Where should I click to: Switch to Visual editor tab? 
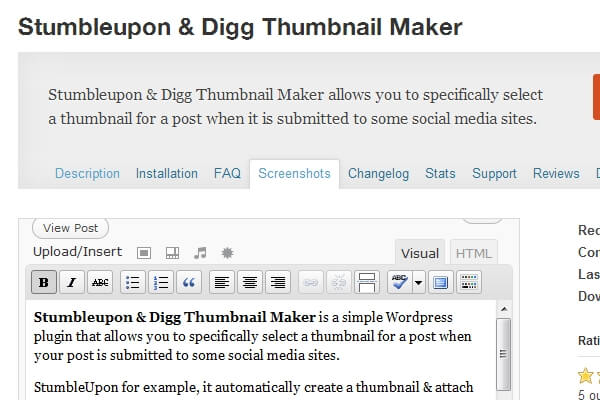pos(420,253)
